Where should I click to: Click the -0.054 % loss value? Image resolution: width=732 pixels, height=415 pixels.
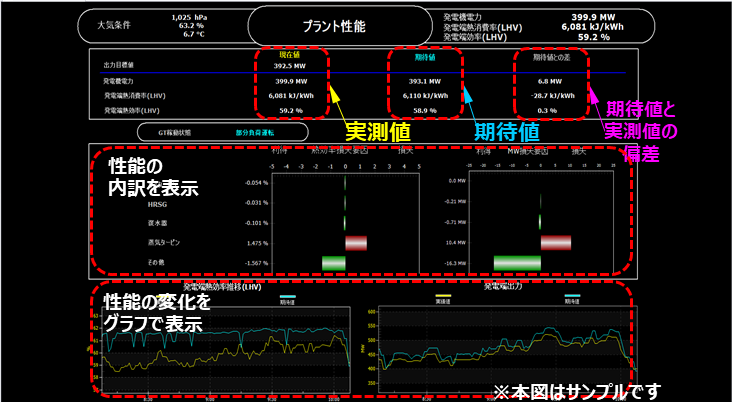coord(257,183)
